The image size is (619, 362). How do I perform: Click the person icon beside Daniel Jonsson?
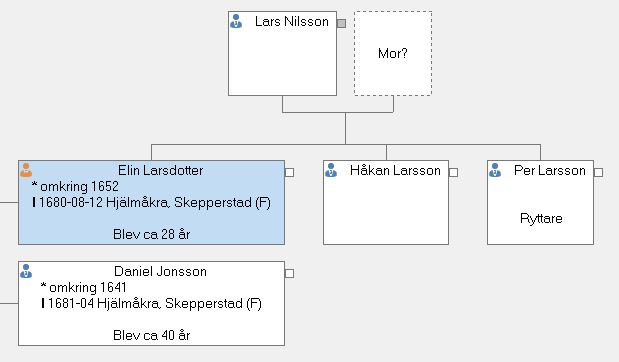click(x=26, y=271)
